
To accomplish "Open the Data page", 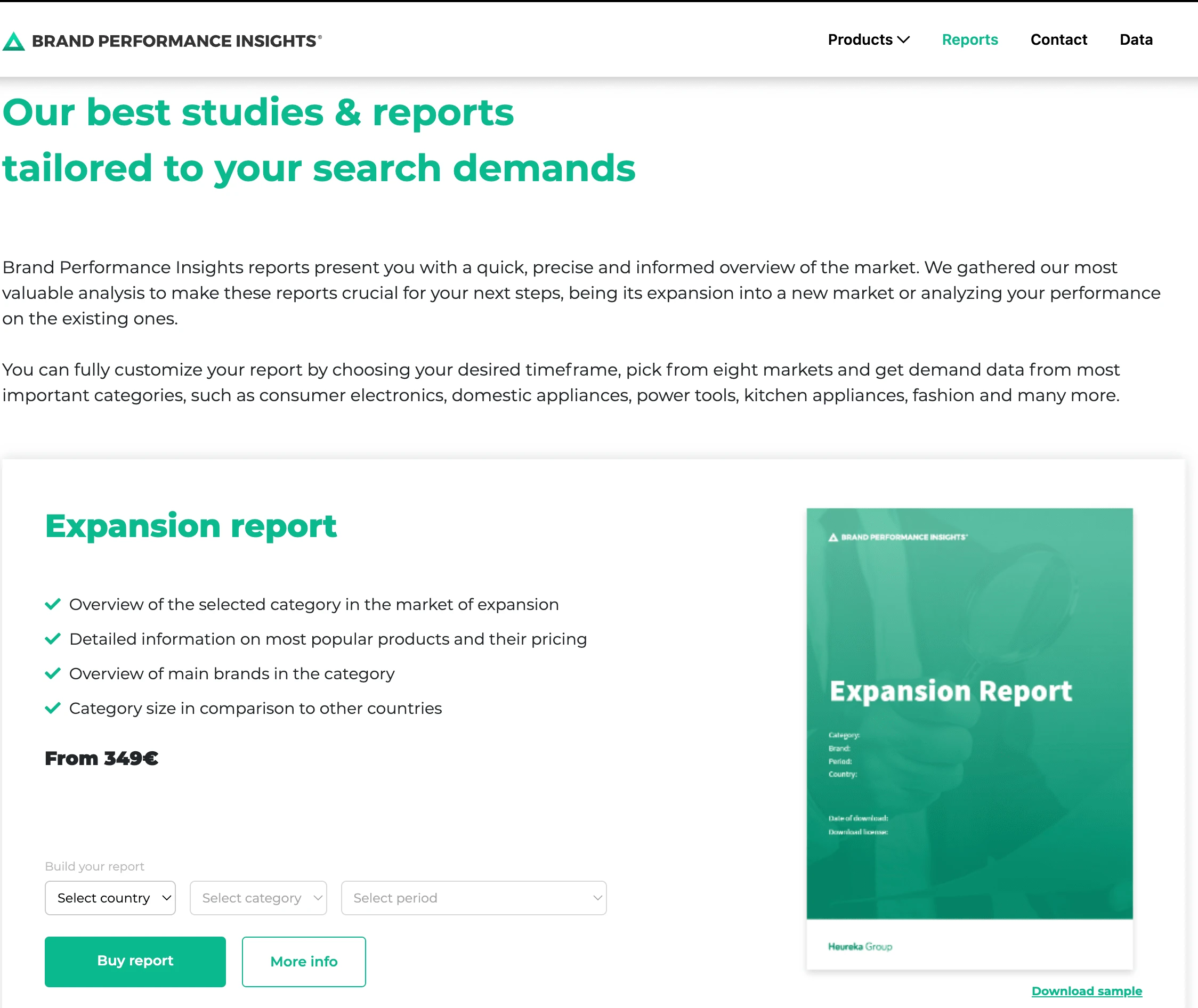I will pos(1136,40).
